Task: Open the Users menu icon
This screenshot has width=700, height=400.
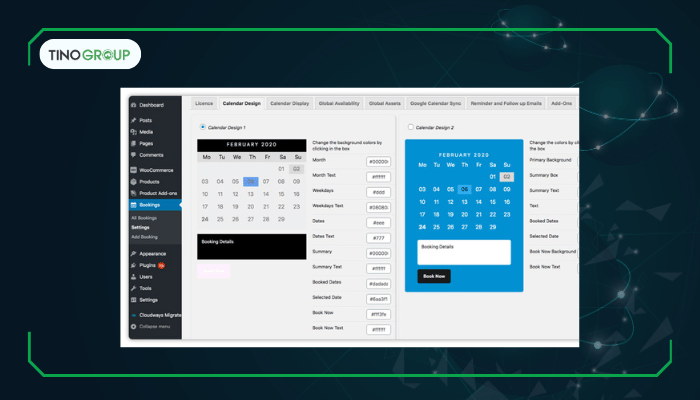Action: 133,277
